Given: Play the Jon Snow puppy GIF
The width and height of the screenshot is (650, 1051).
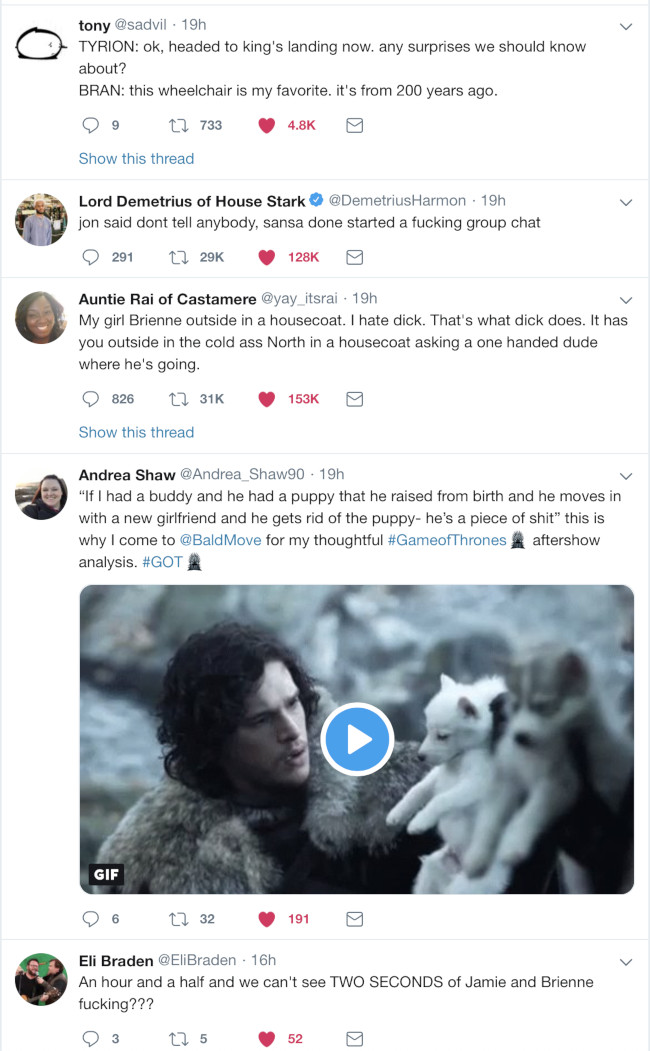Looking at the screenshot, I should tap(357, 739).
